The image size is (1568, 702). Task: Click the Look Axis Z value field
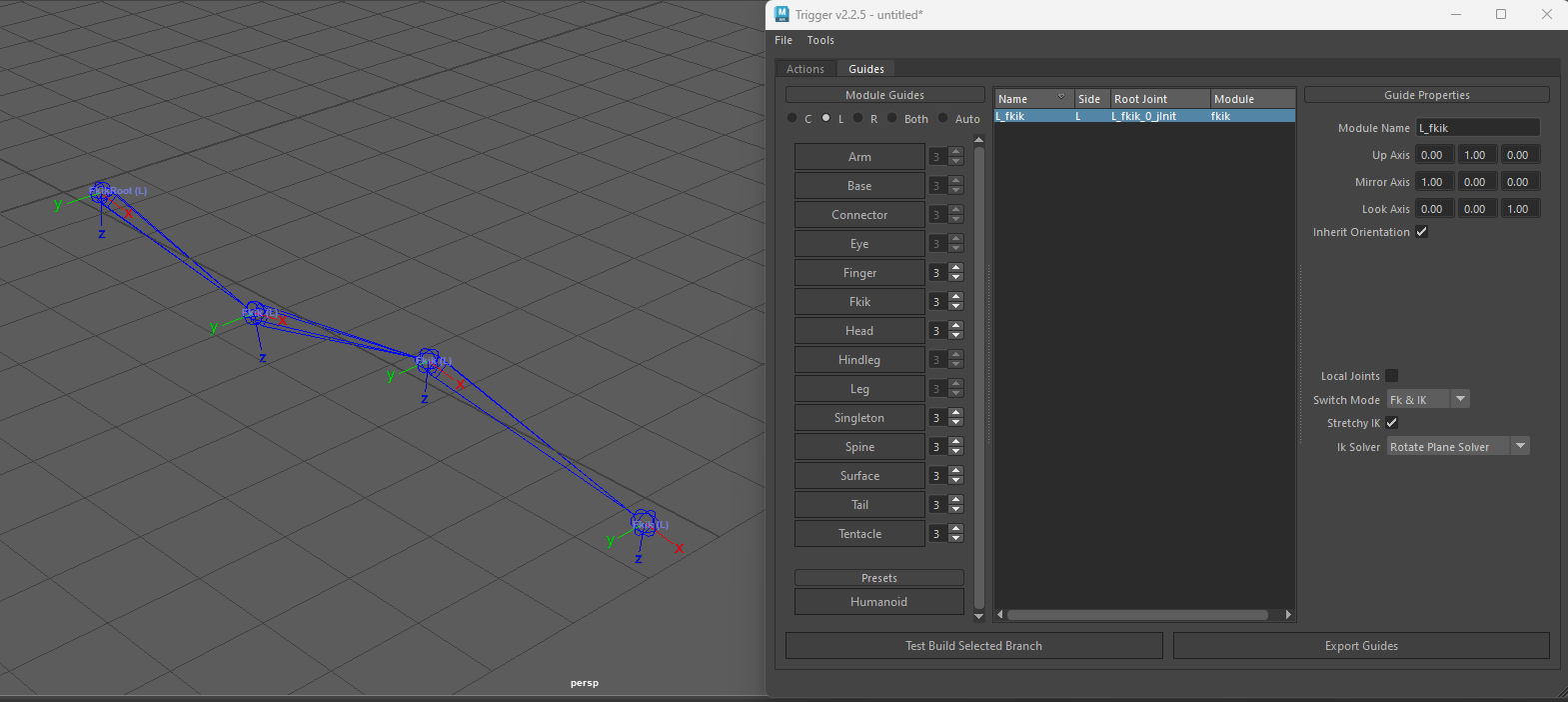click(1519, 209)
